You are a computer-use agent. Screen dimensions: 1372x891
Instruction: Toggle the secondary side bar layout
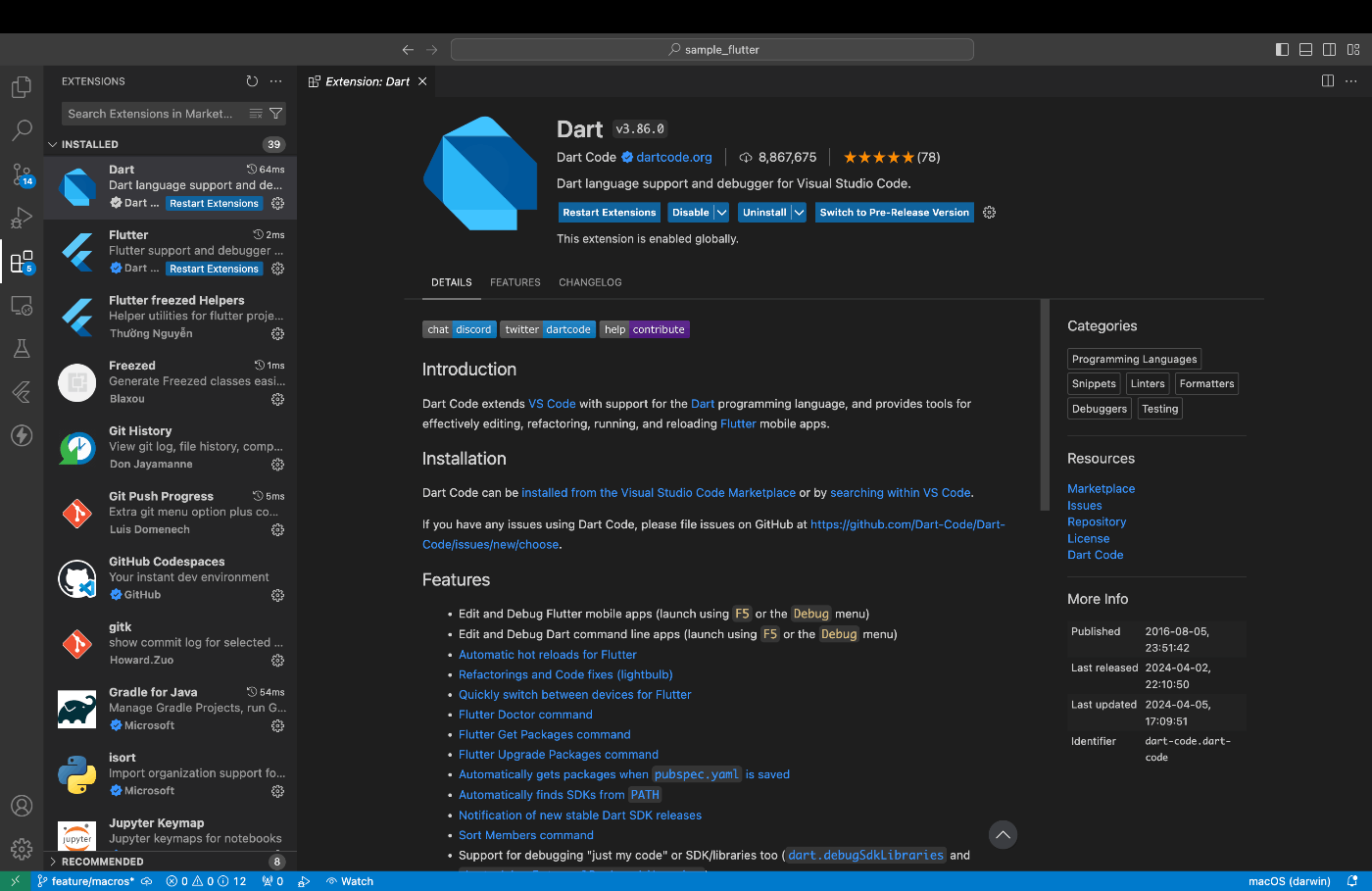[x=1329, y=50]
